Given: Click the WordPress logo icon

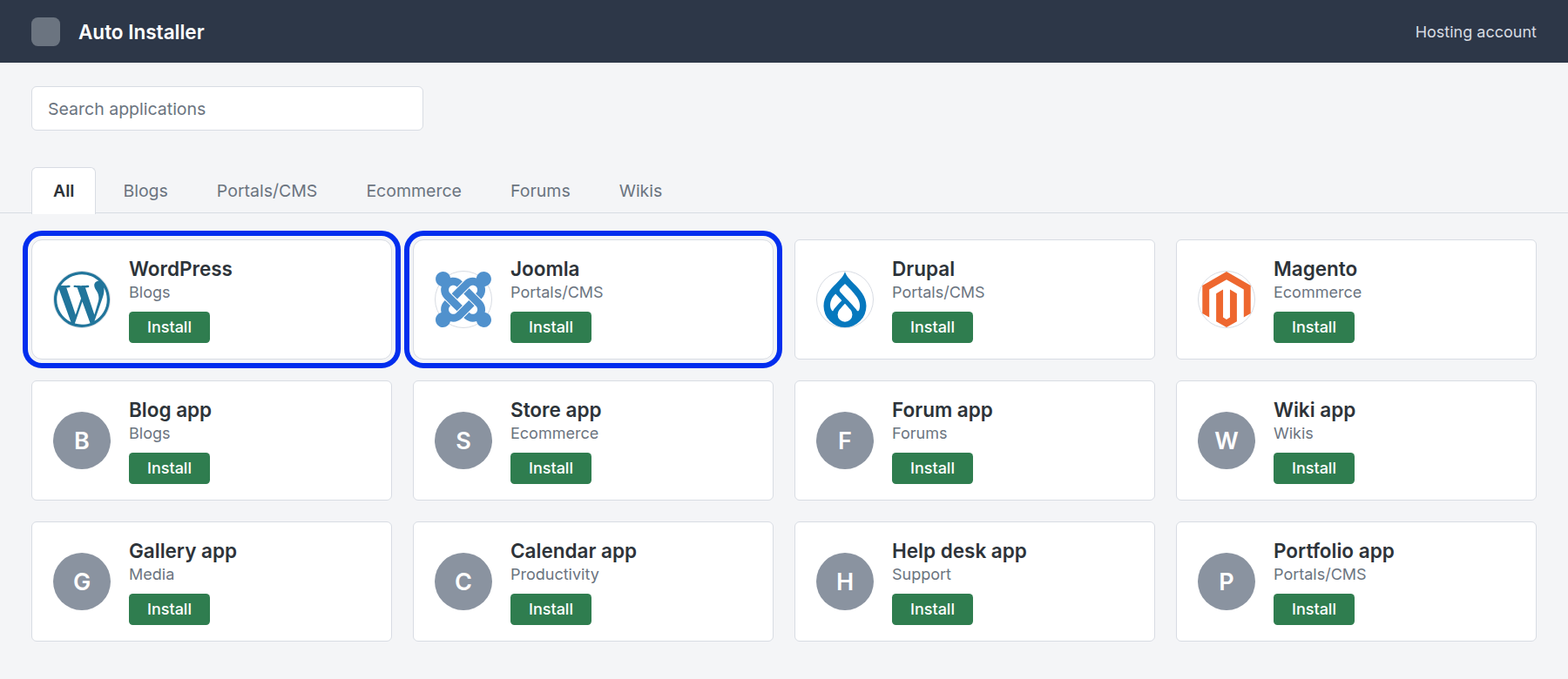Looking at the screenshot, I should point(82,299).
